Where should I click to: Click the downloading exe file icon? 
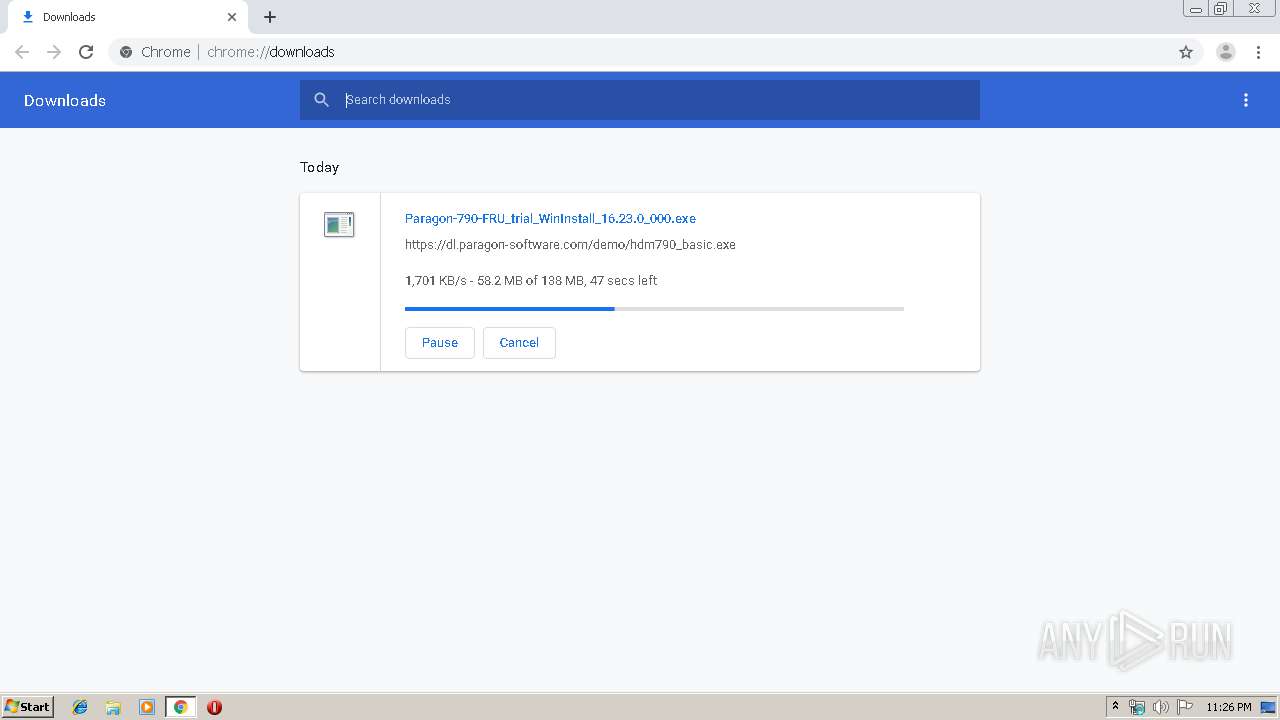339,225
